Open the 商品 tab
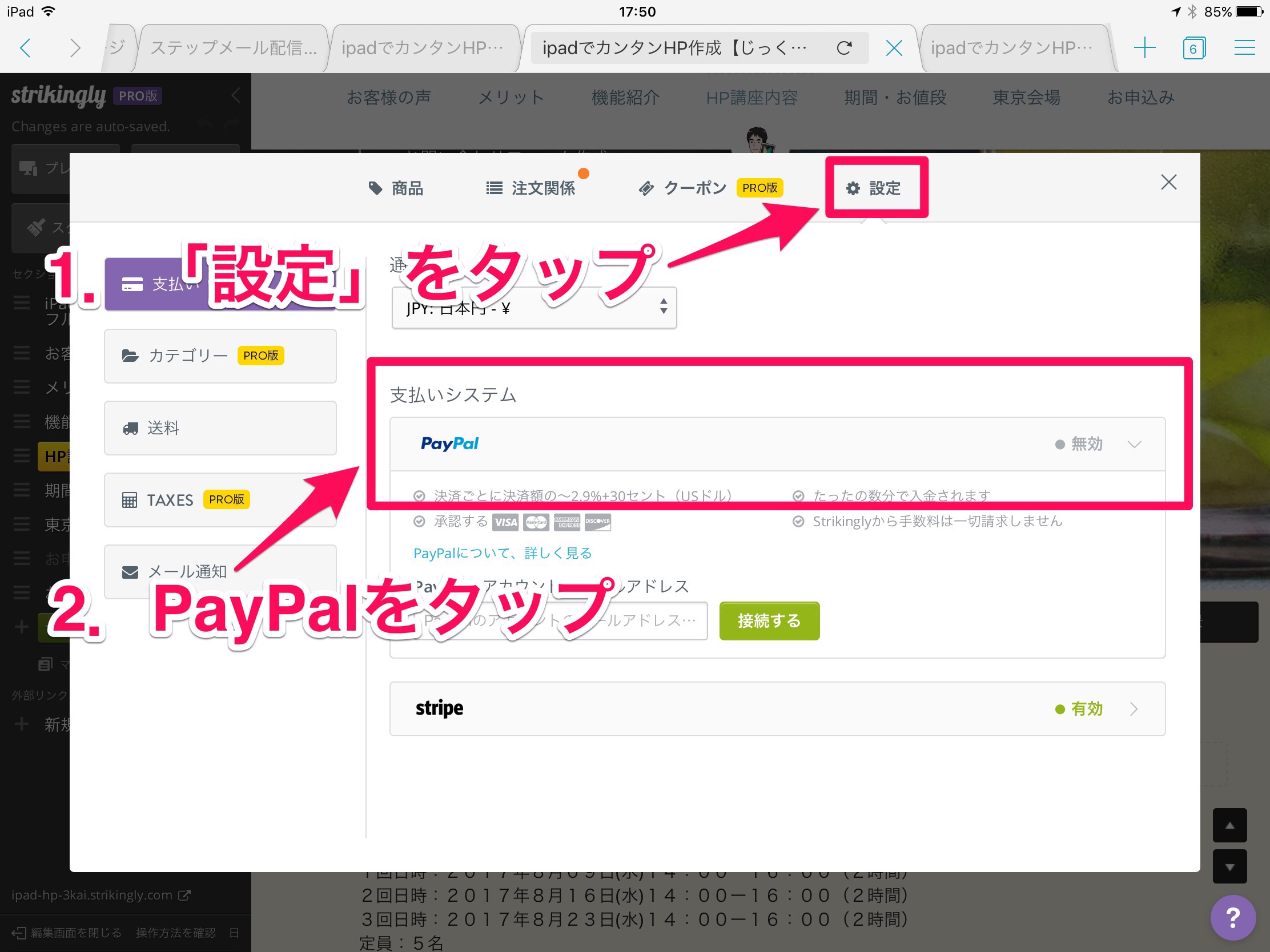This screenshot has height=952, width=1270. click(396, 188)
